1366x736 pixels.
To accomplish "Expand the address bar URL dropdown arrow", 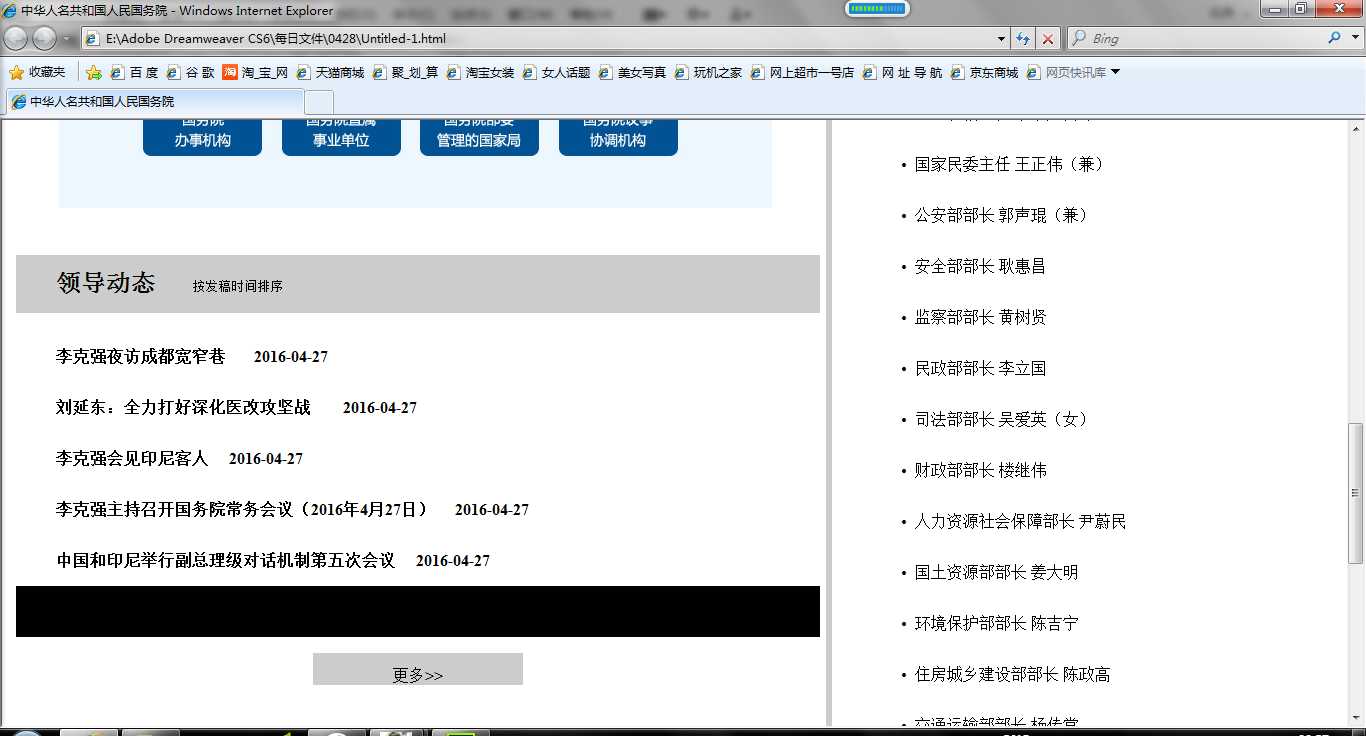I will point(1002,39).
